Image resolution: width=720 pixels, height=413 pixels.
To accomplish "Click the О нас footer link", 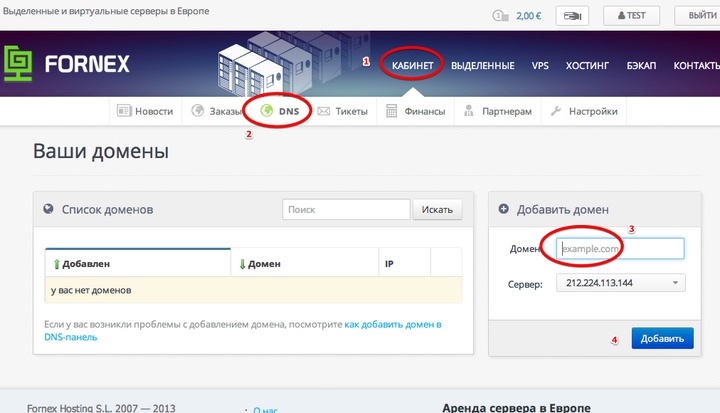I will [265, 409].
